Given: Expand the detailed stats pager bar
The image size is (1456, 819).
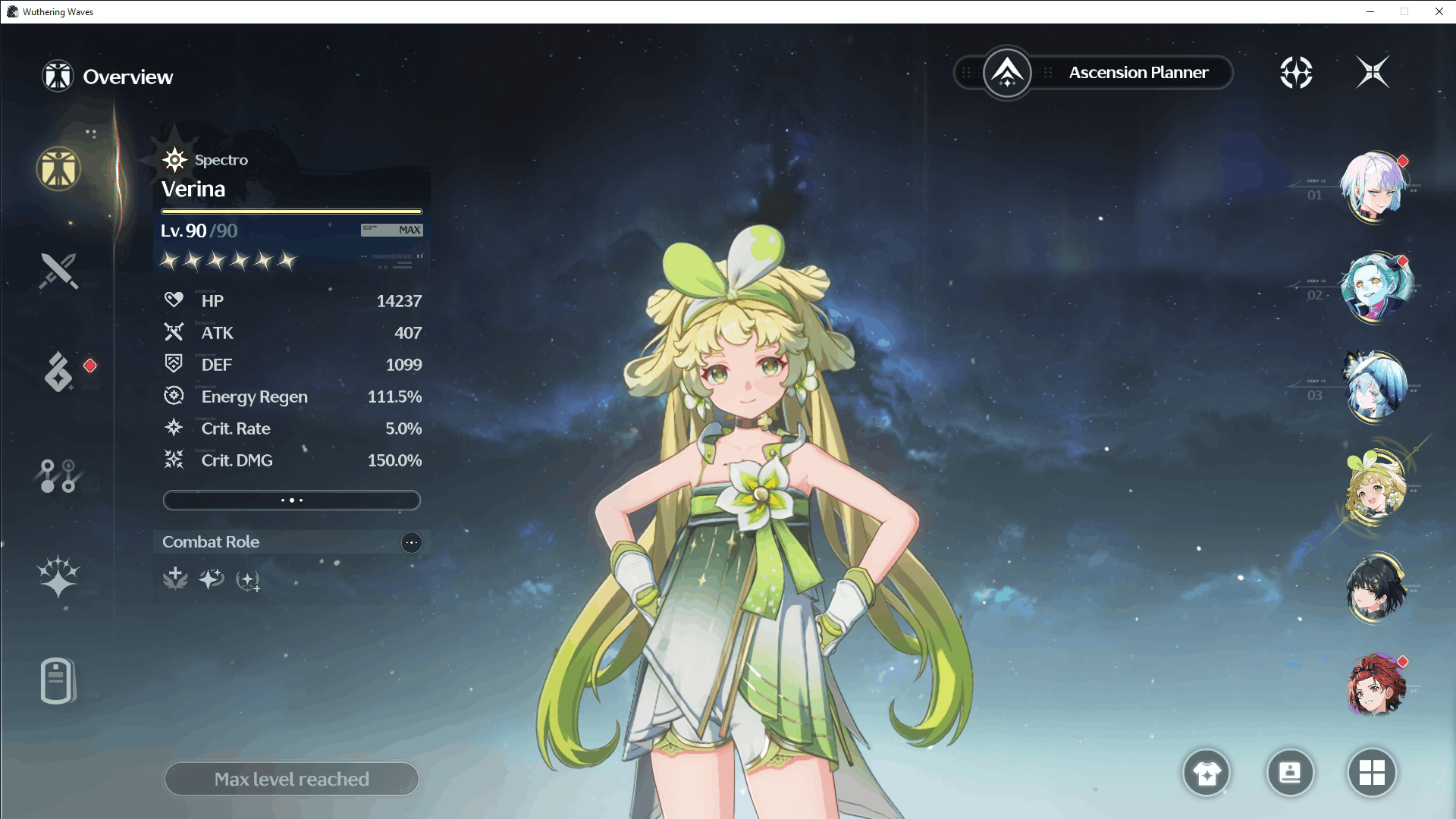Looking at the screenshot, I should click(292, 500).
